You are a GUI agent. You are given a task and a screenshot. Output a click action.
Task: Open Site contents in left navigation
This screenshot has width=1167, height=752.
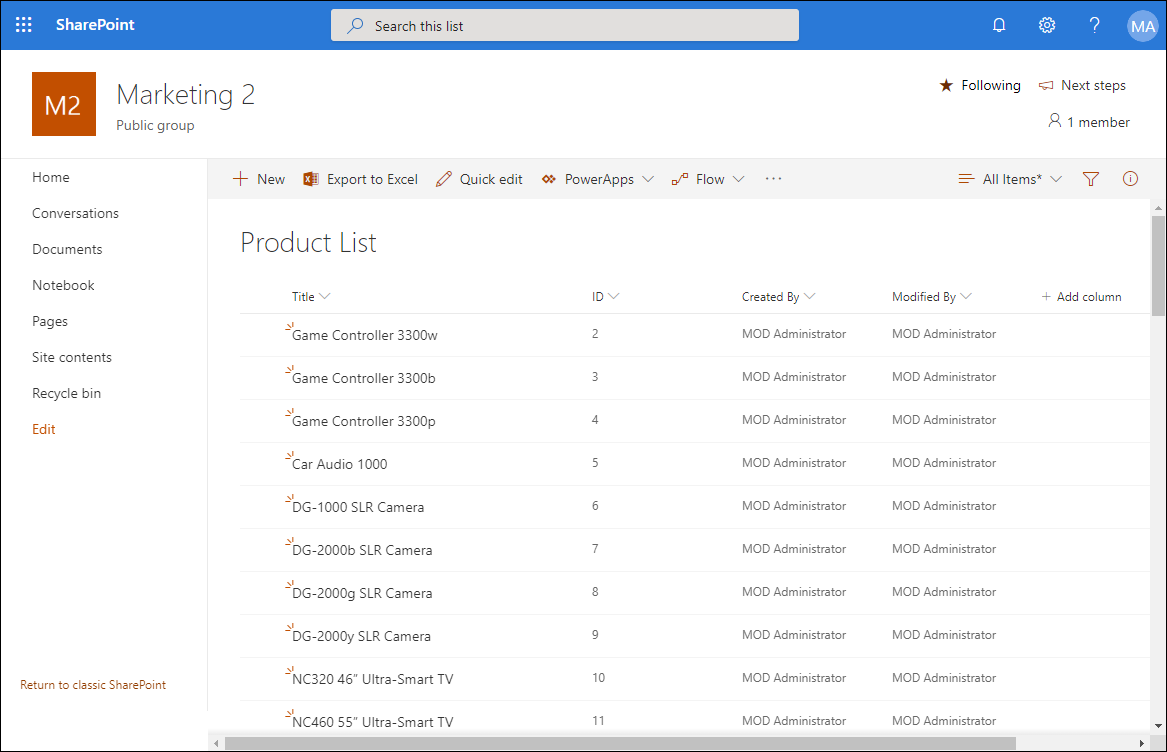(x=72, y=357)
